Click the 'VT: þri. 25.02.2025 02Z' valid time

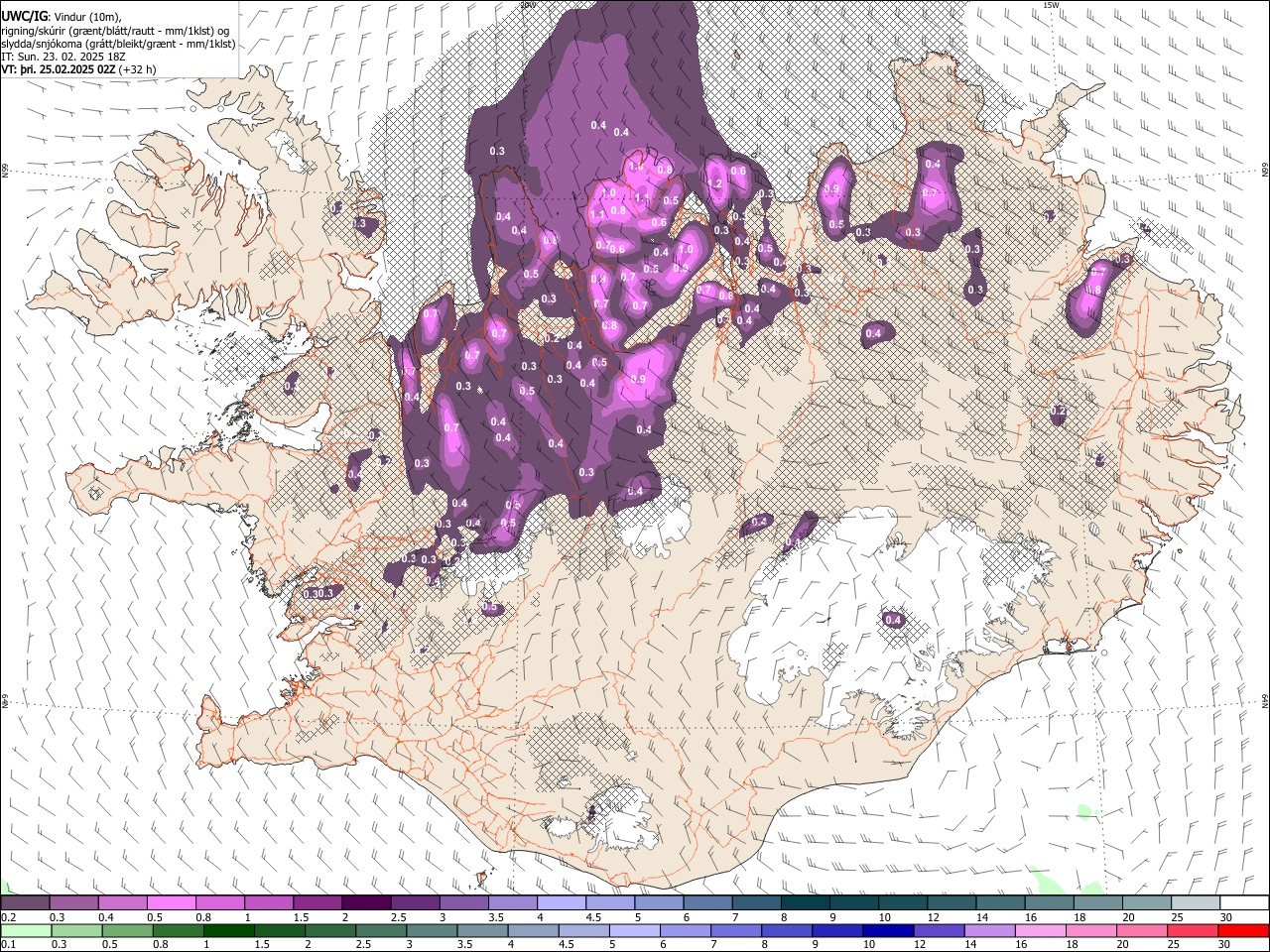pyautogui.click(x=58, y=70)
